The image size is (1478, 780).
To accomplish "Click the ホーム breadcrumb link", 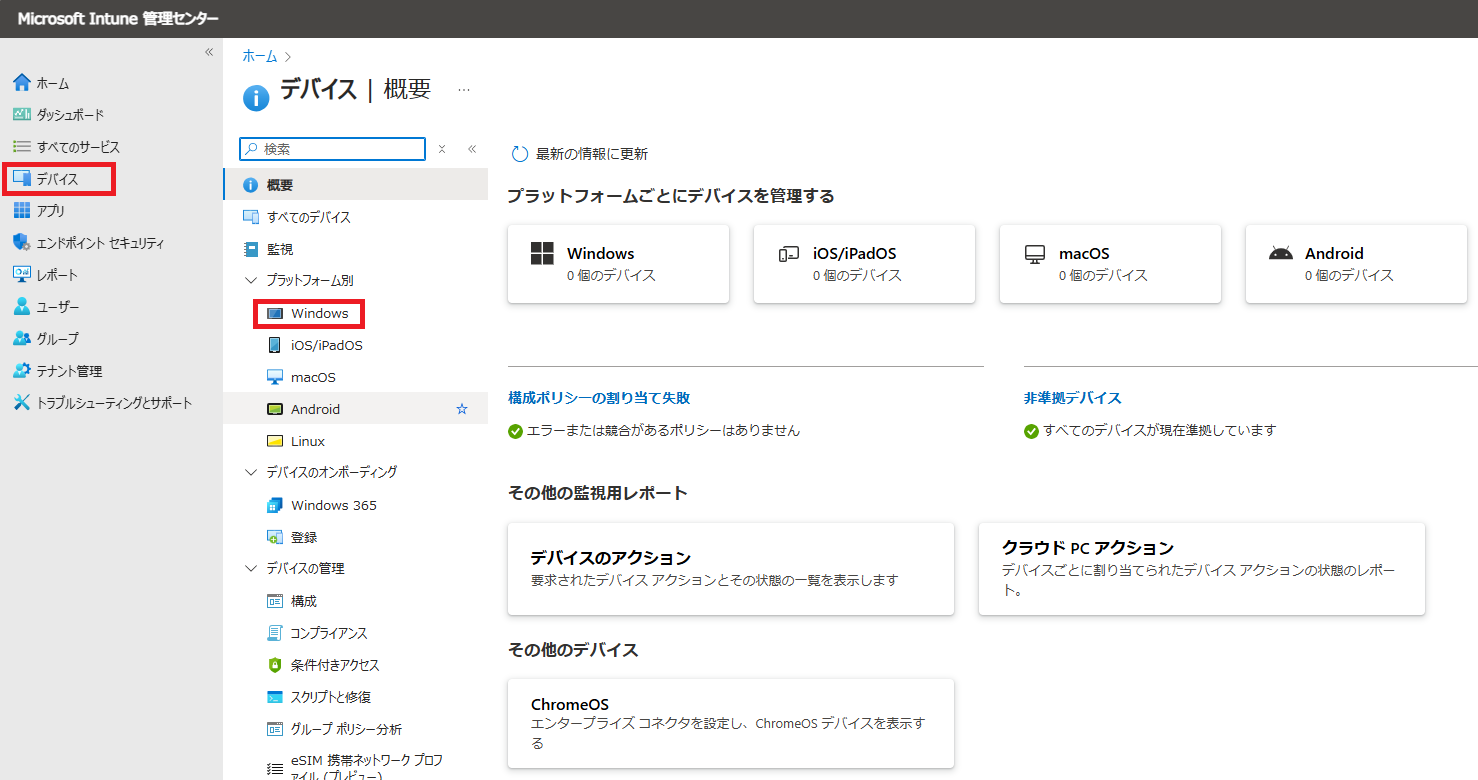I will 260,56.
